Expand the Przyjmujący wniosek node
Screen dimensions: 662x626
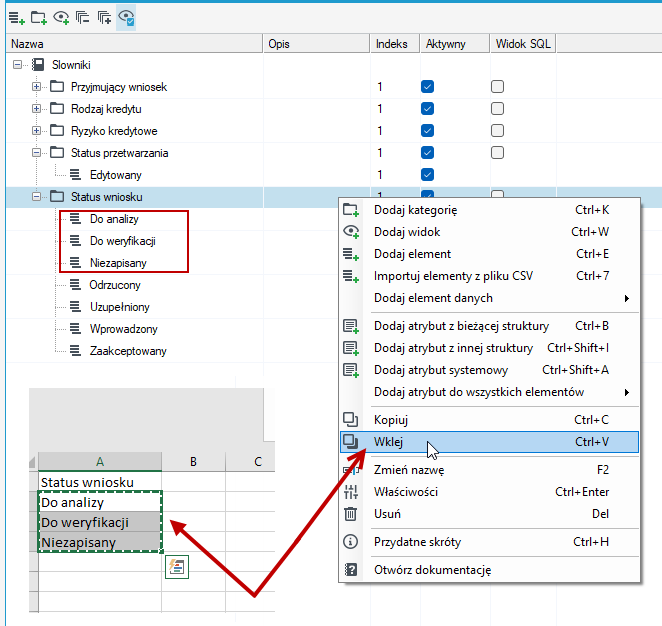tap(36, 87)
